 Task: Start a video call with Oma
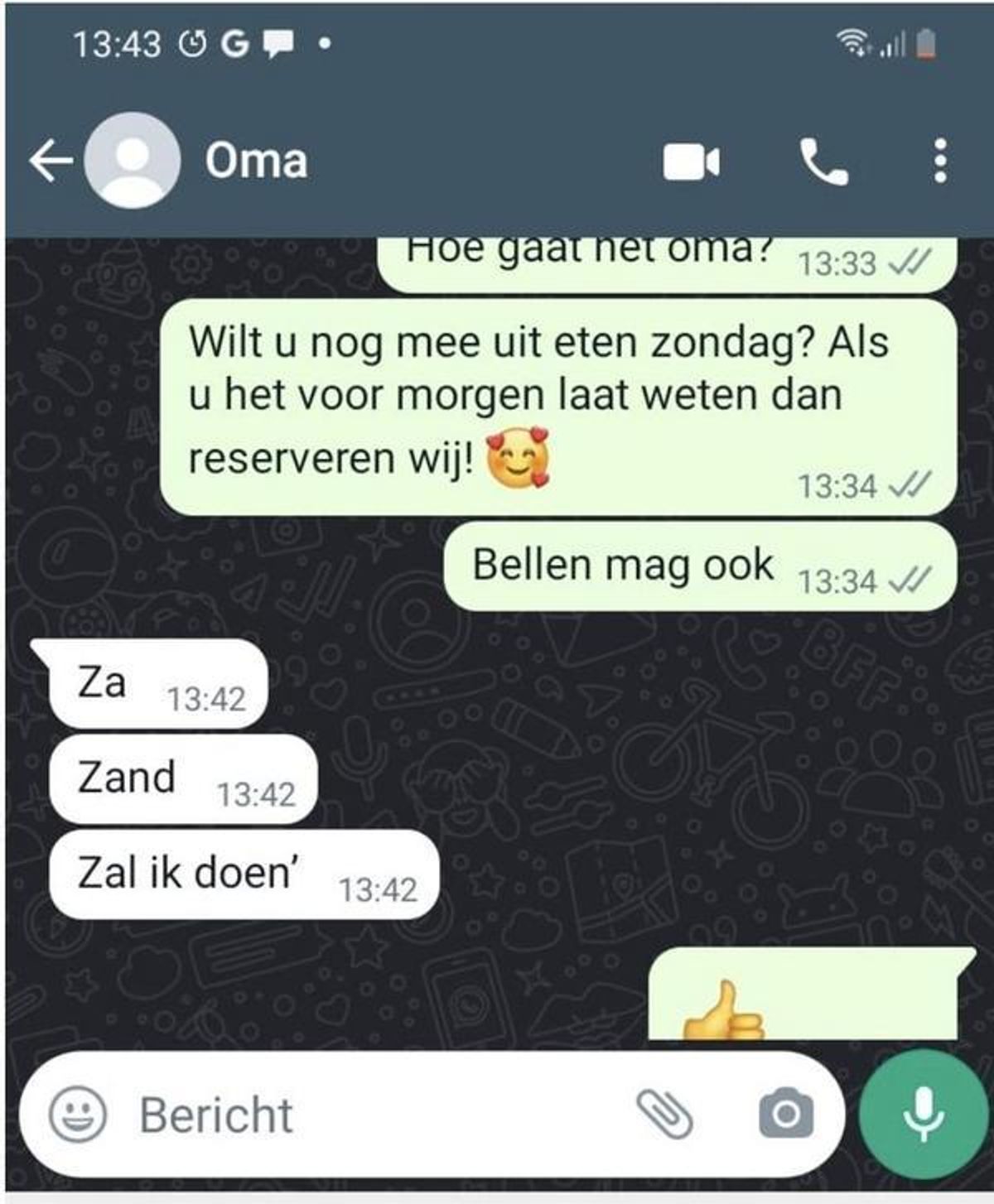point(692,161)
